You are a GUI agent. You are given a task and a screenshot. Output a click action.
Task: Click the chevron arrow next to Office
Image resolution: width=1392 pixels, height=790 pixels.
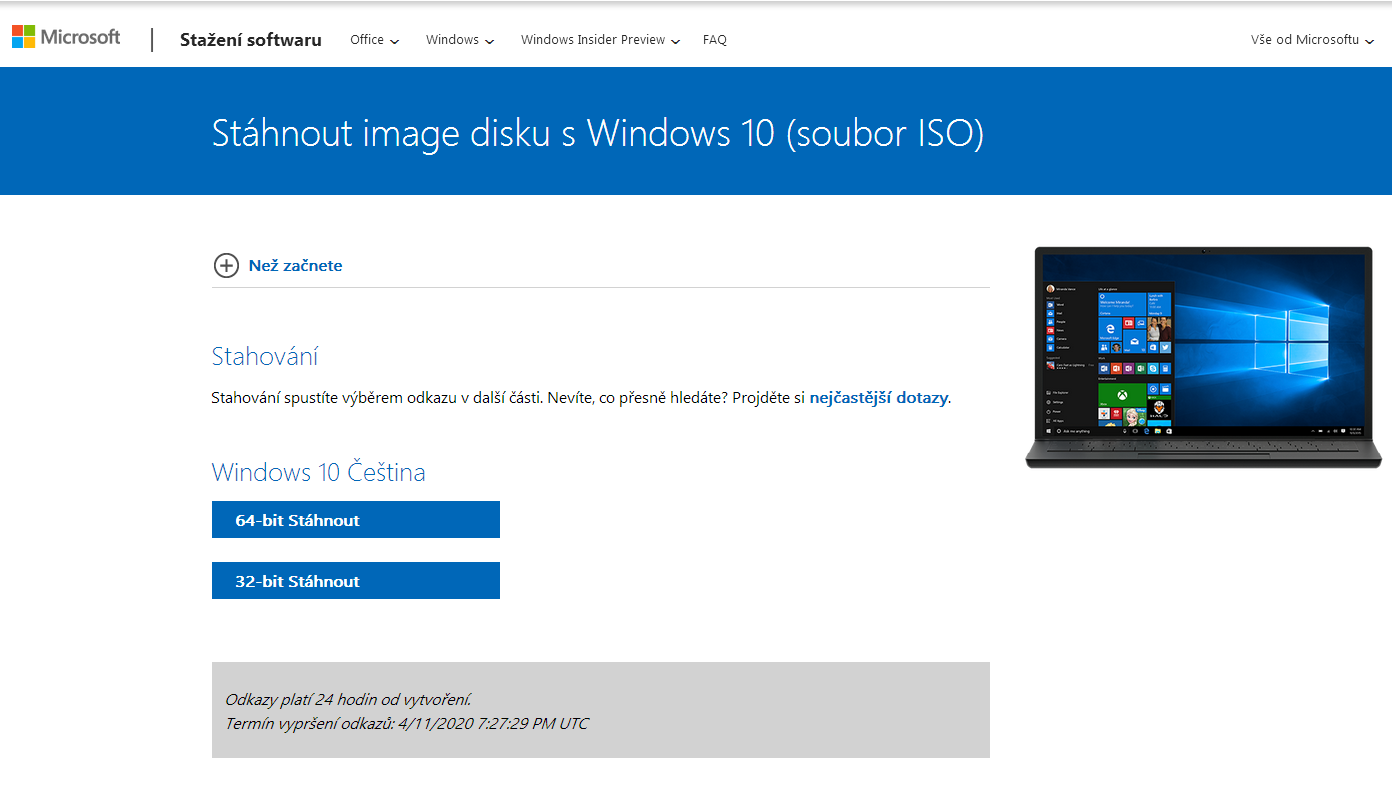(x=395, y=41)
